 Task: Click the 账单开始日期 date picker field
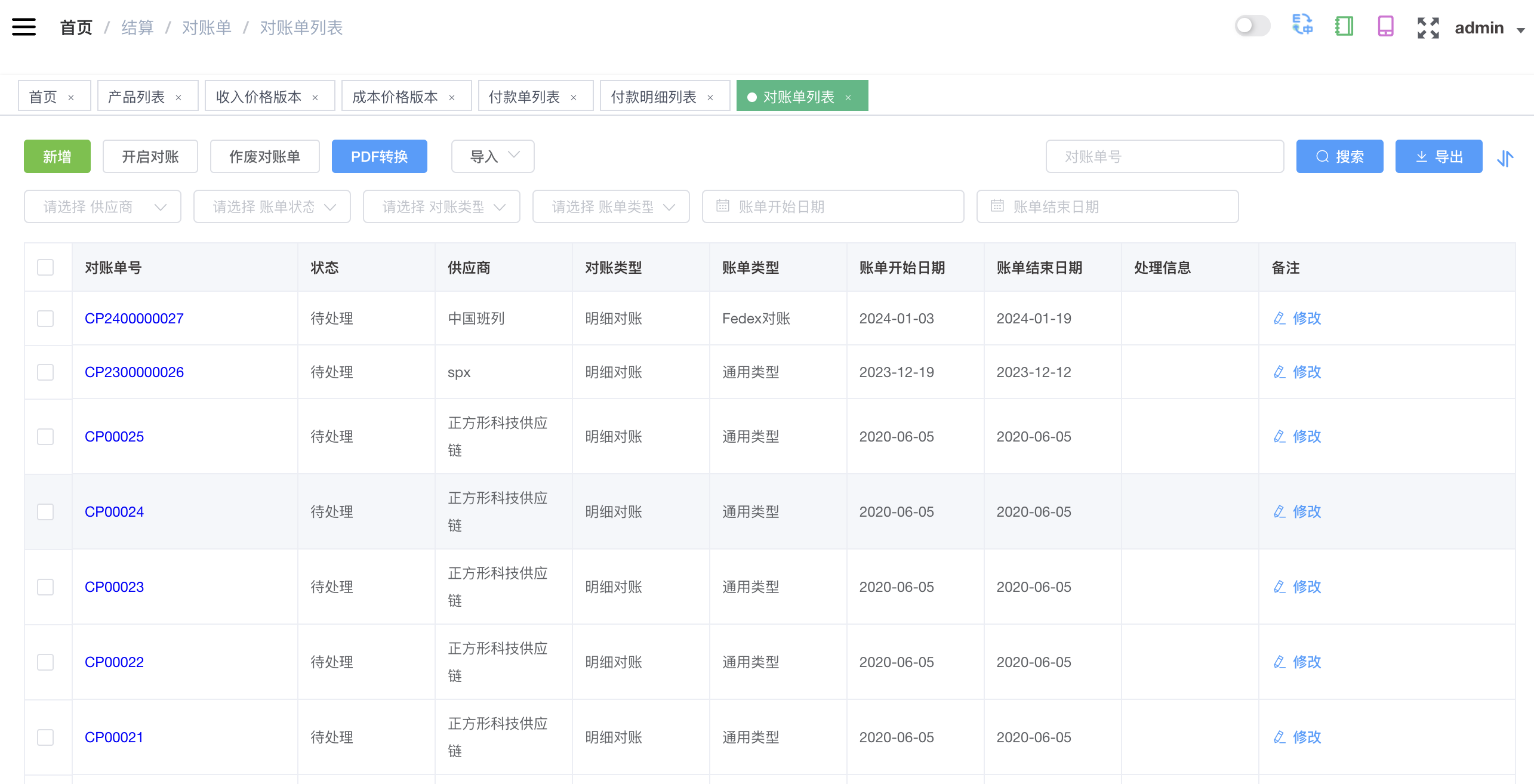[x=833, y=206]
